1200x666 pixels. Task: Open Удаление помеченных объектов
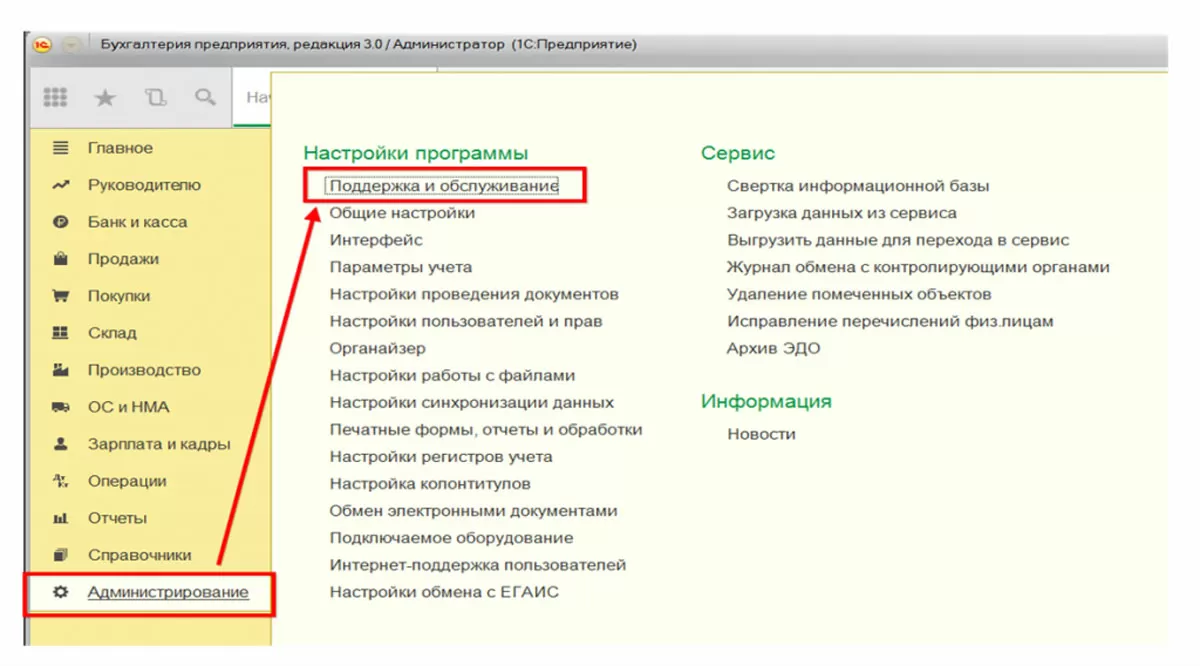click(x=859, y=294)
